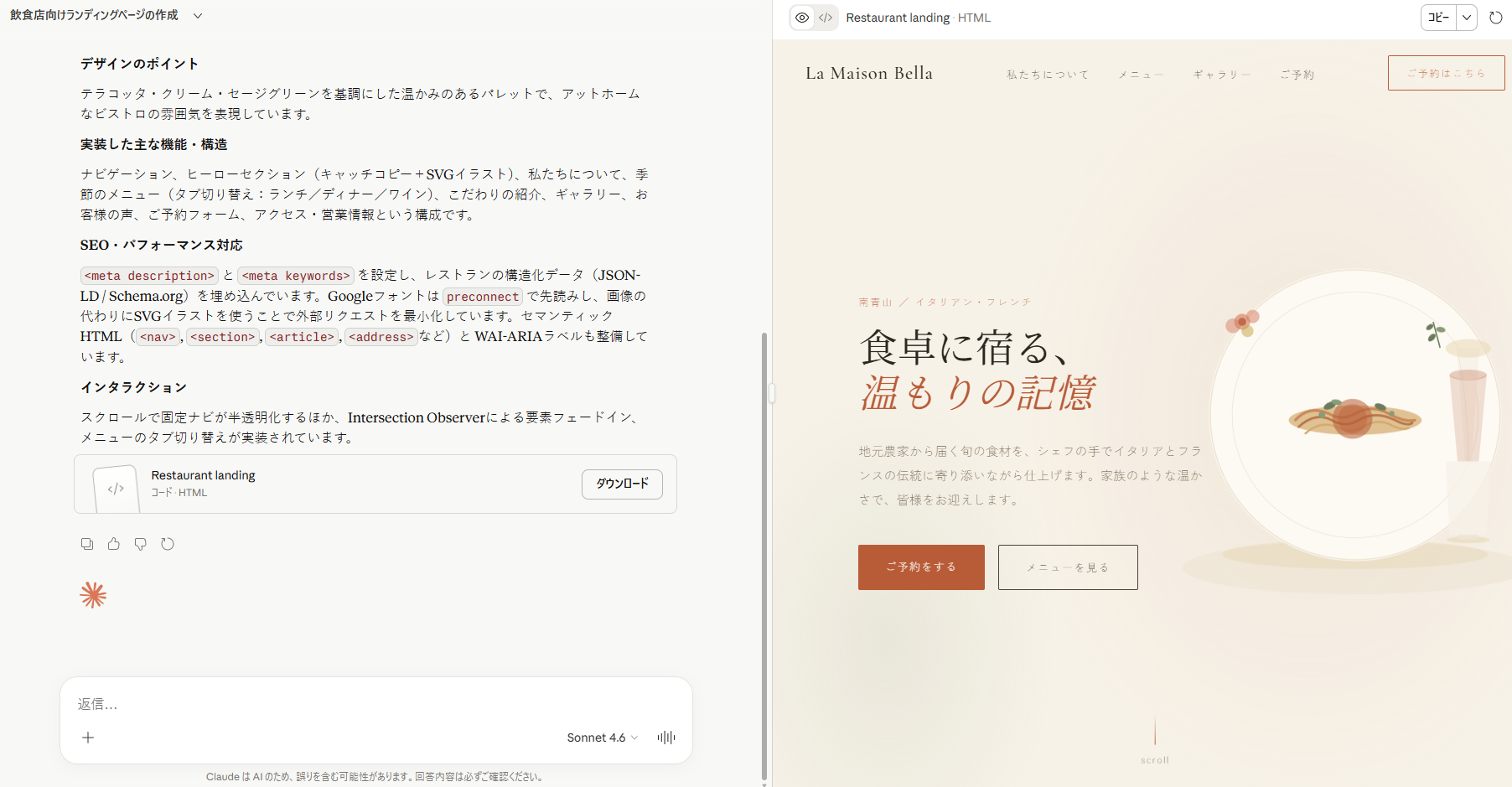Image resolution: width=1512 pixels, height=787 pixels.
Task: Open dropdown arrow beside the コピー button
Action: [1467, 18]
